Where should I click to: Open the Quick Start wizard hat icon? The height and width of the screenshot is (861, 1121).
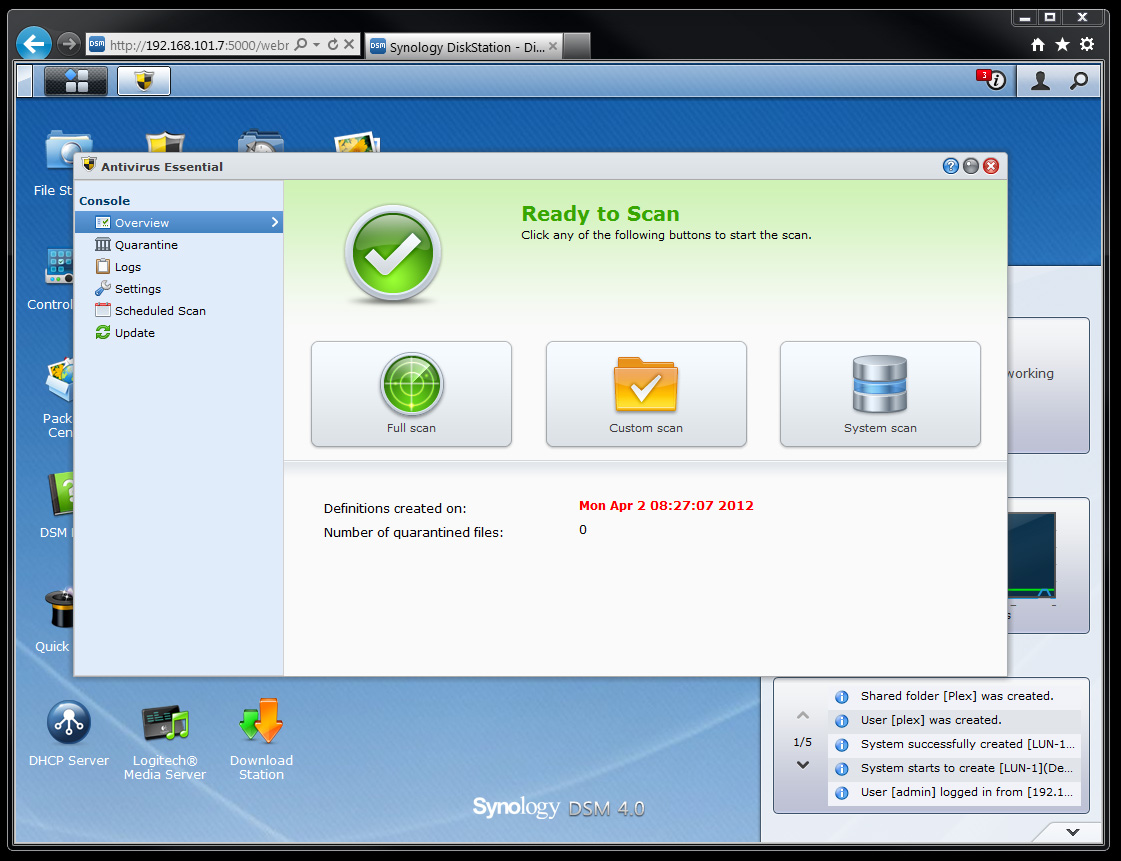pyautogui.click(x=54, y=621)
